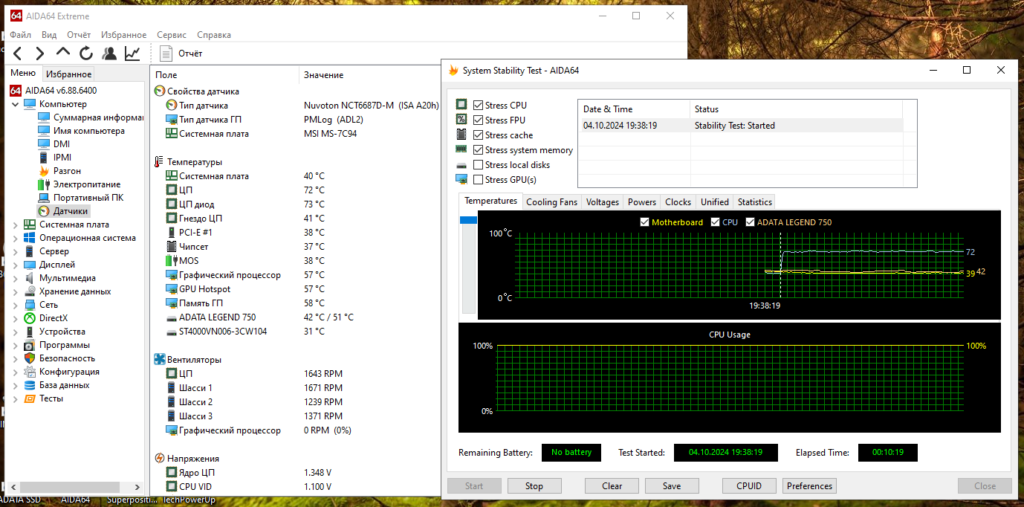Select the DMI item in the tree
1024x507 pixels.
click(61, 144)
